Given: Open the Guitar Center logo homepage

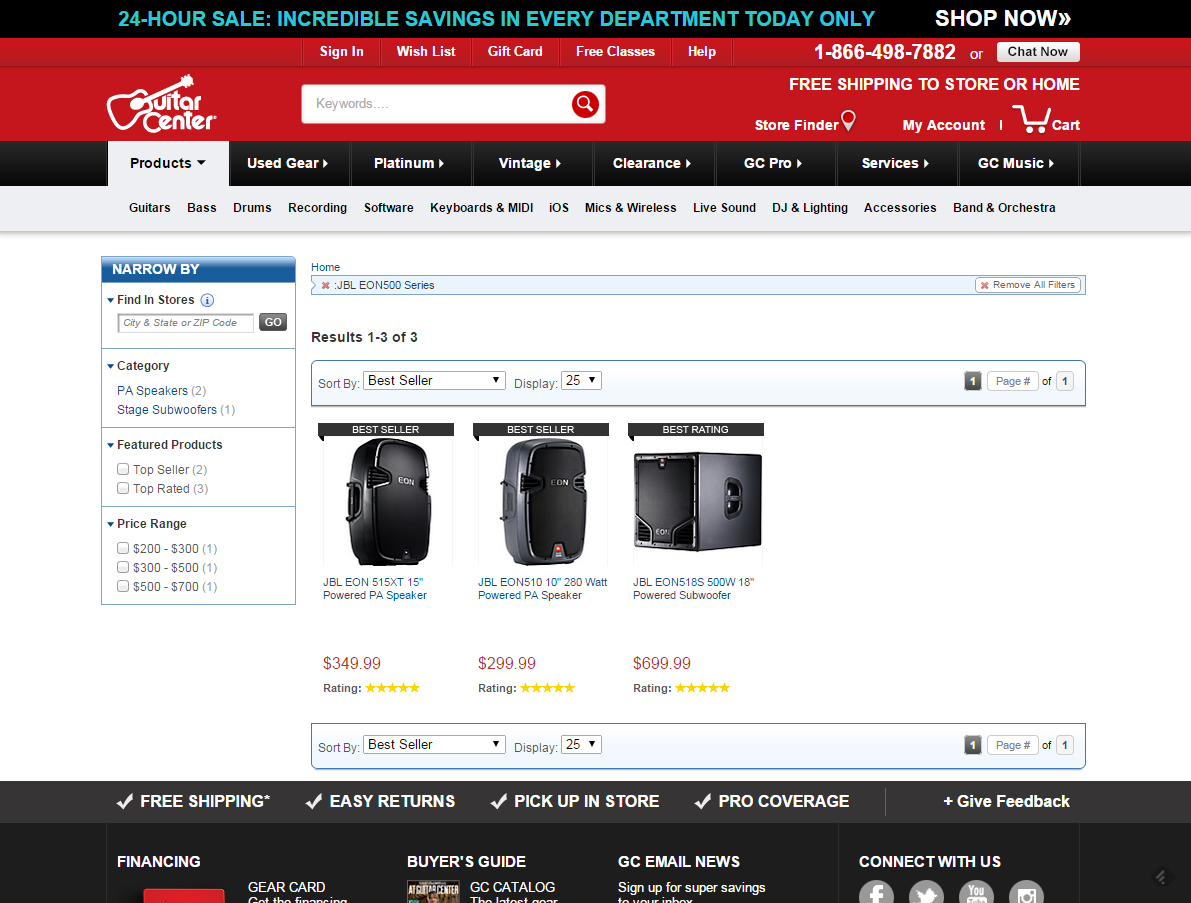Looking at the screenshot, I should (162, 103).
